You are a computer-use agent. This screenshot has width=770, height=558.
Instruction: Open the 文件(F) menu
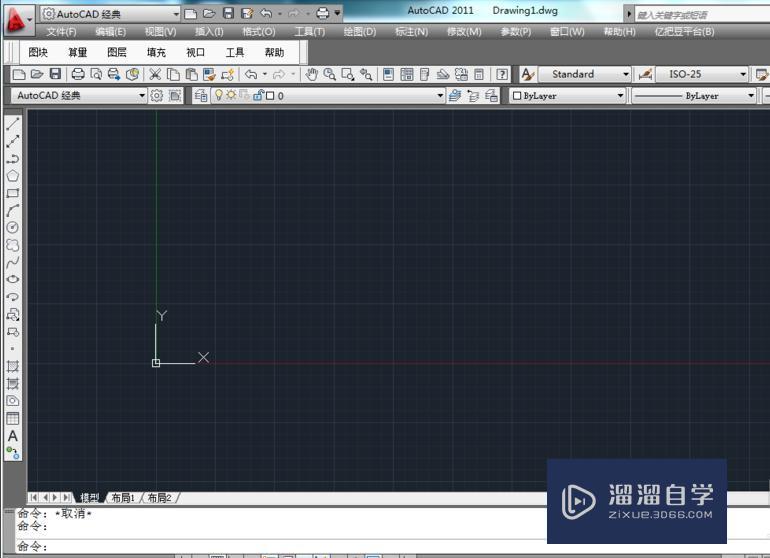[61, 32]
